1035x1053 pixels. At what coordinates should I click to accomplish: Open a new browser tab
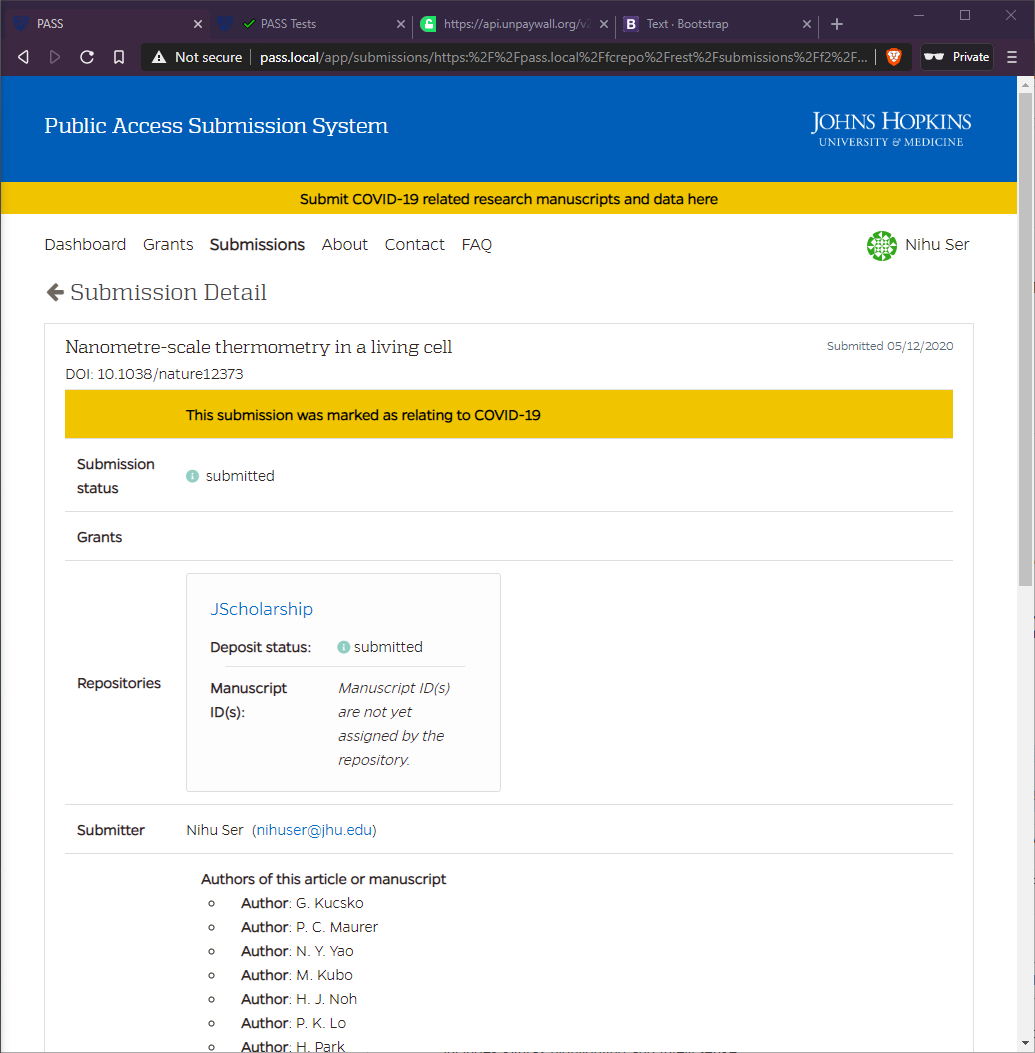(837, 24)
